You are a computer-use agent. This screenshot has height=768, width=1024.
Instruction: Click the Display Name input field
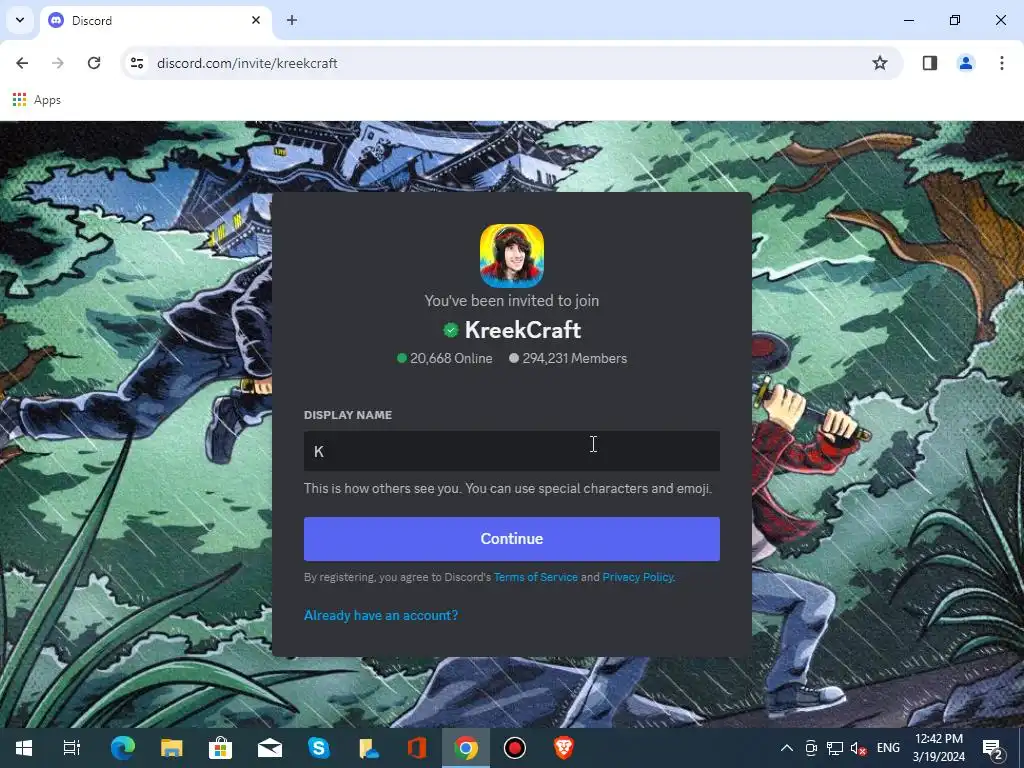[x=511, y=451]
